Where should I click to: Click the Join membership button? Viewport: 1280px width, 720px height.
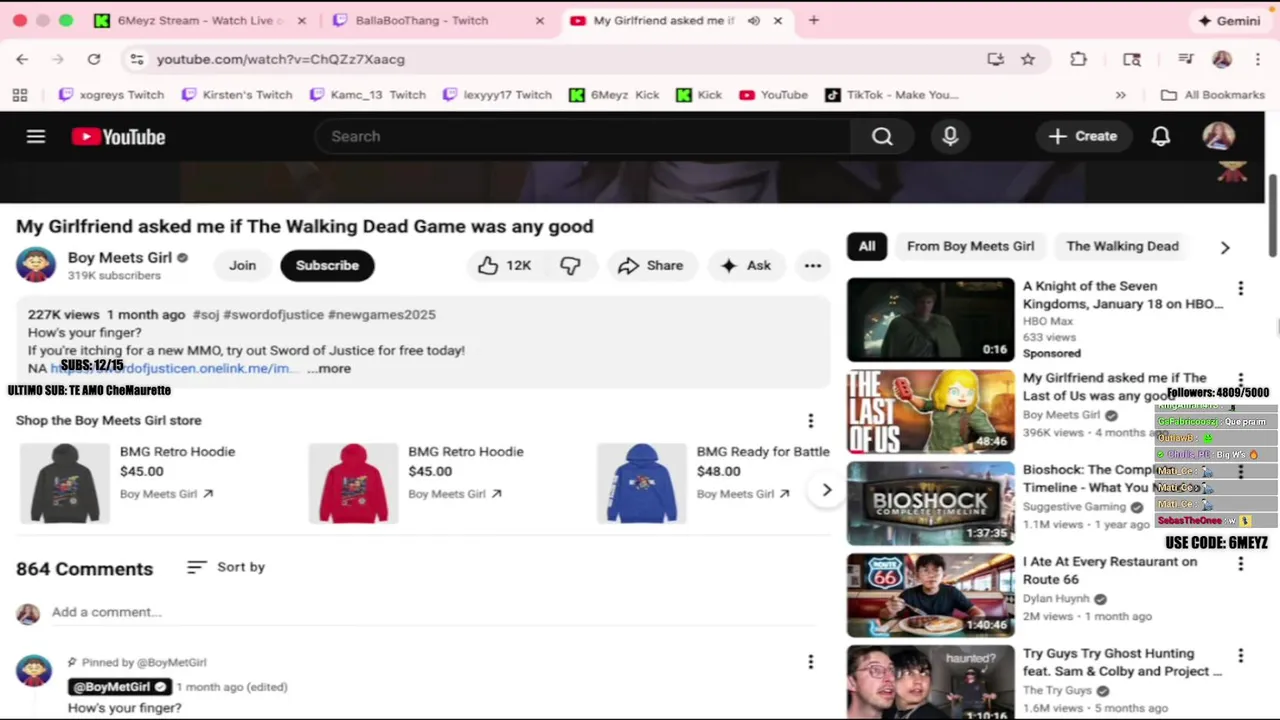point(242,265)
